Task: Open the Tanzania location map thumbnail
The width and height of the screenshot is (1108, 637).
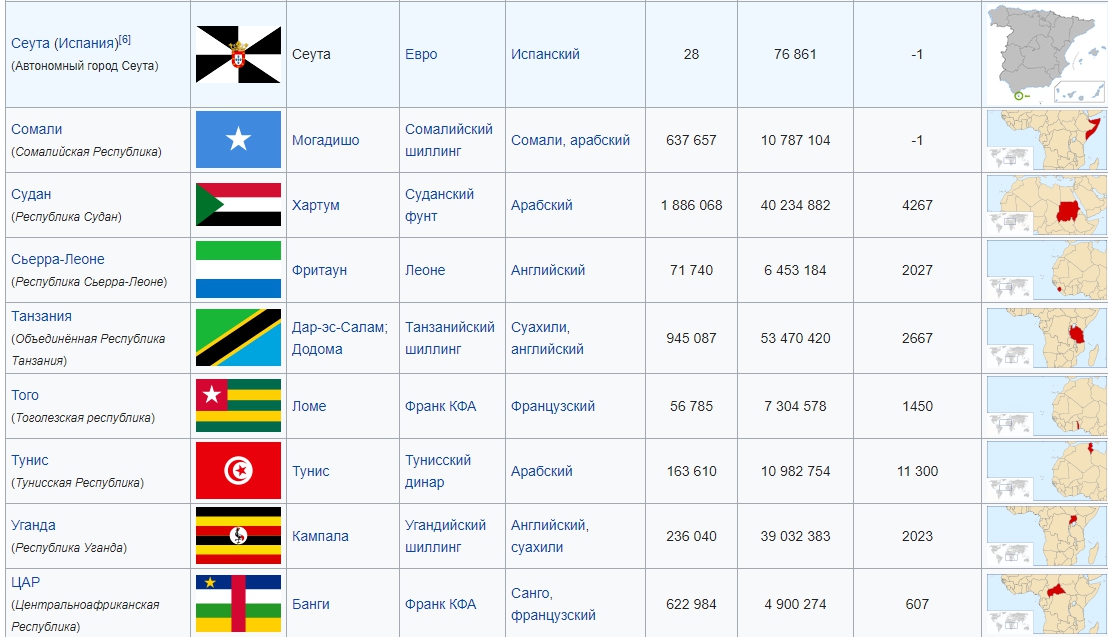Action: 1046,338
